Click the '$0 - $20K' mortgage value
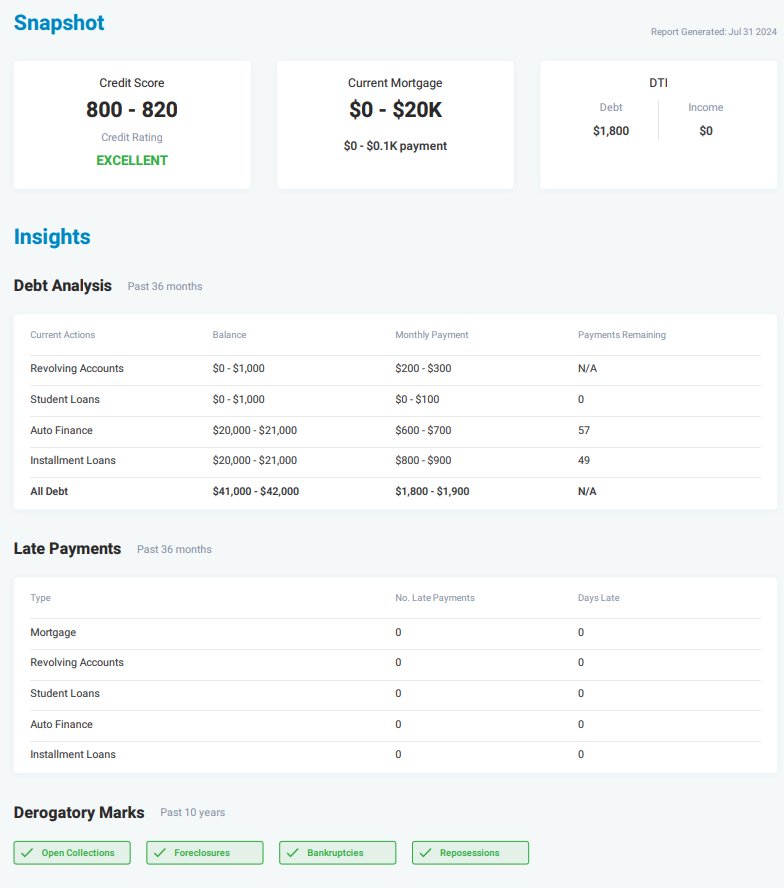The image size is (784, 888). [395, 109]
